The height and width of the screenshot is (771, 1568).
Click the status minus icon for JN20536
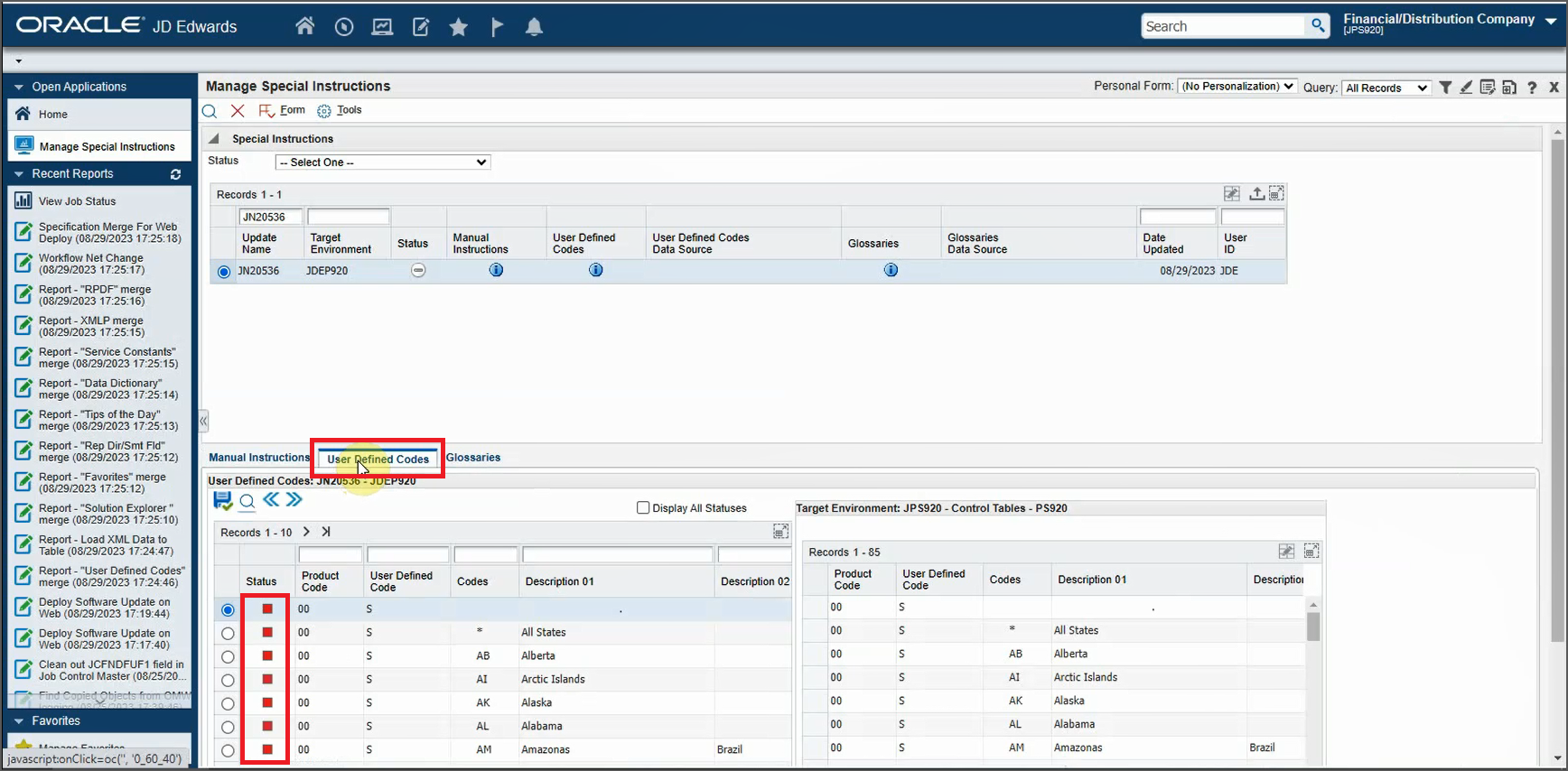click(x=418, y=270)
